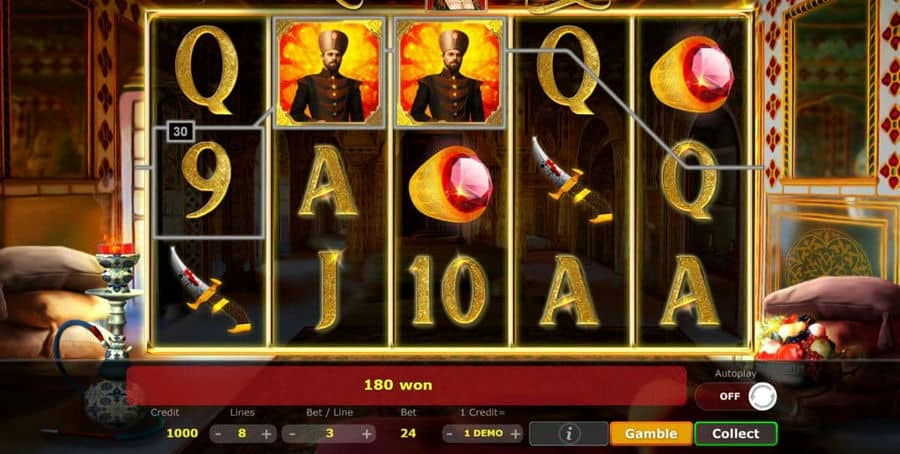Image resolution: width=900 pixels, height=454 pixels.
Task: Click the ruby ring on reel five
Action: click(x=692, y=73)
